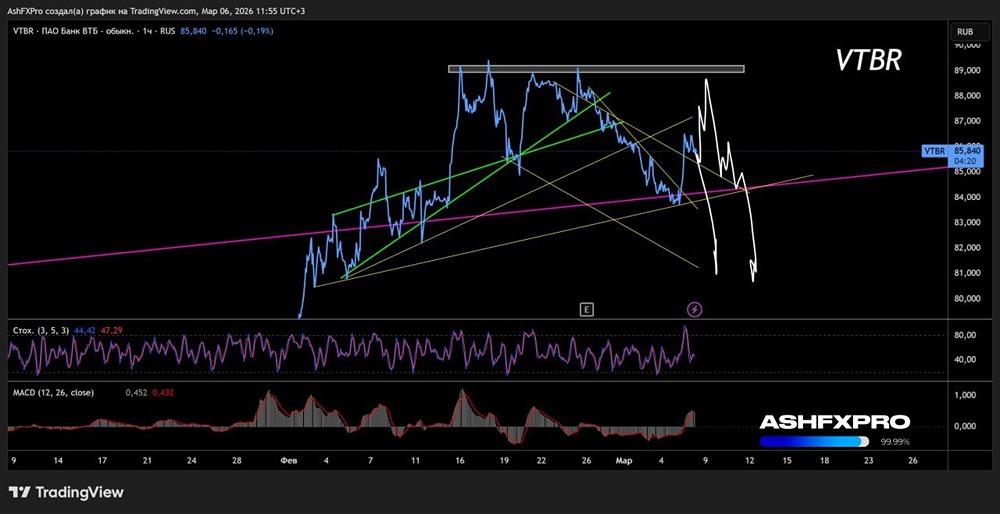The width and height of the screenshot is (1000, 514).
Task: Click the 0,000 MACD scale label
Action: click(x=966, y=426)
